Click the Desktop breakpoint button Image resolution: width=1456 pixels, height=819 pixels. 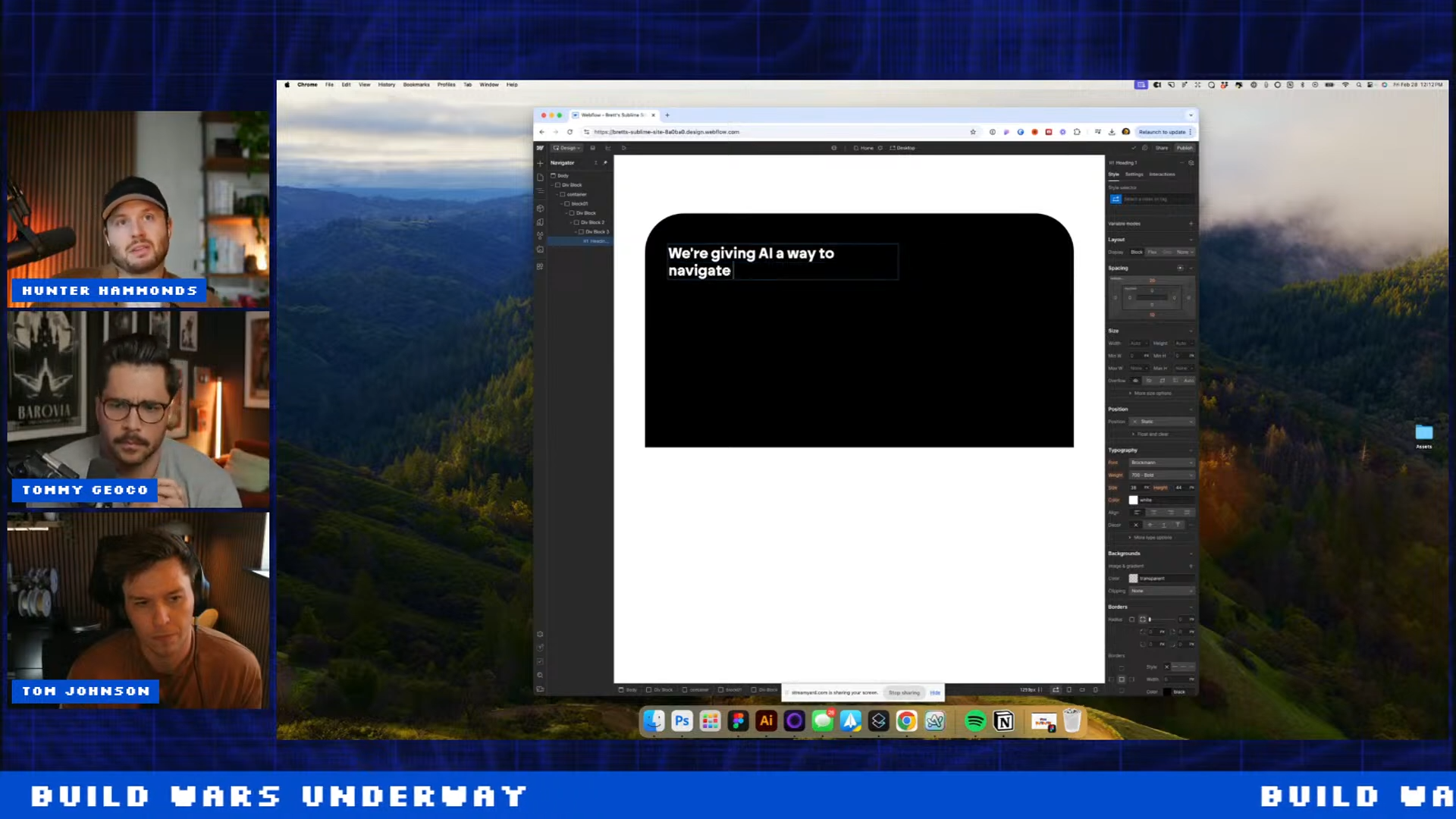coord(902,148)
